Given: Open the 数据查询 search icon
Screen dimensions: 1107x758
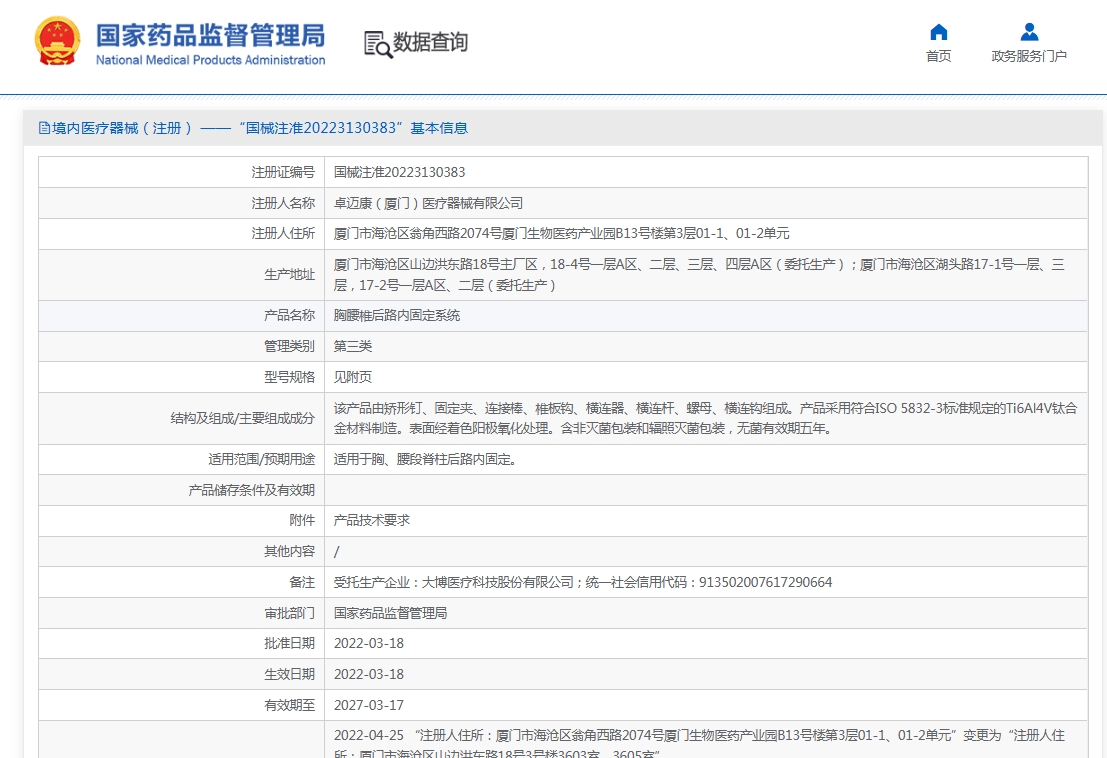Looking at the screenshot, I should coord(378,44).
